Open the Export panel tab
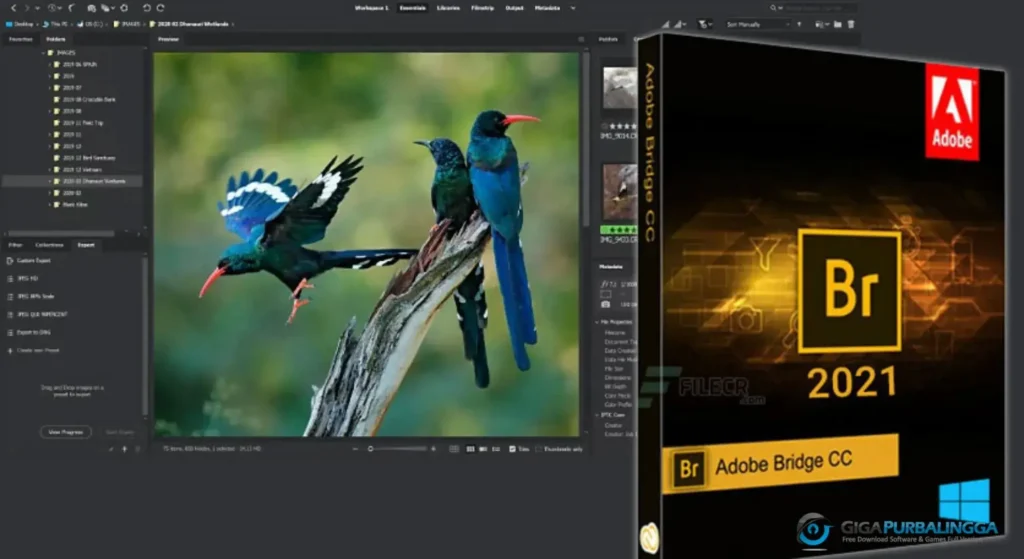The width and height of the screenshot is (1024, 559). [x=86, y=245]
